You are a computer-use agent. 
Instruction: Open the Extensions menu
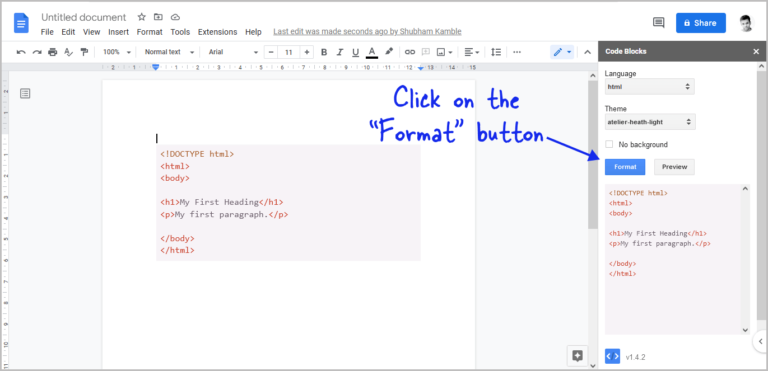click(217, 32)
